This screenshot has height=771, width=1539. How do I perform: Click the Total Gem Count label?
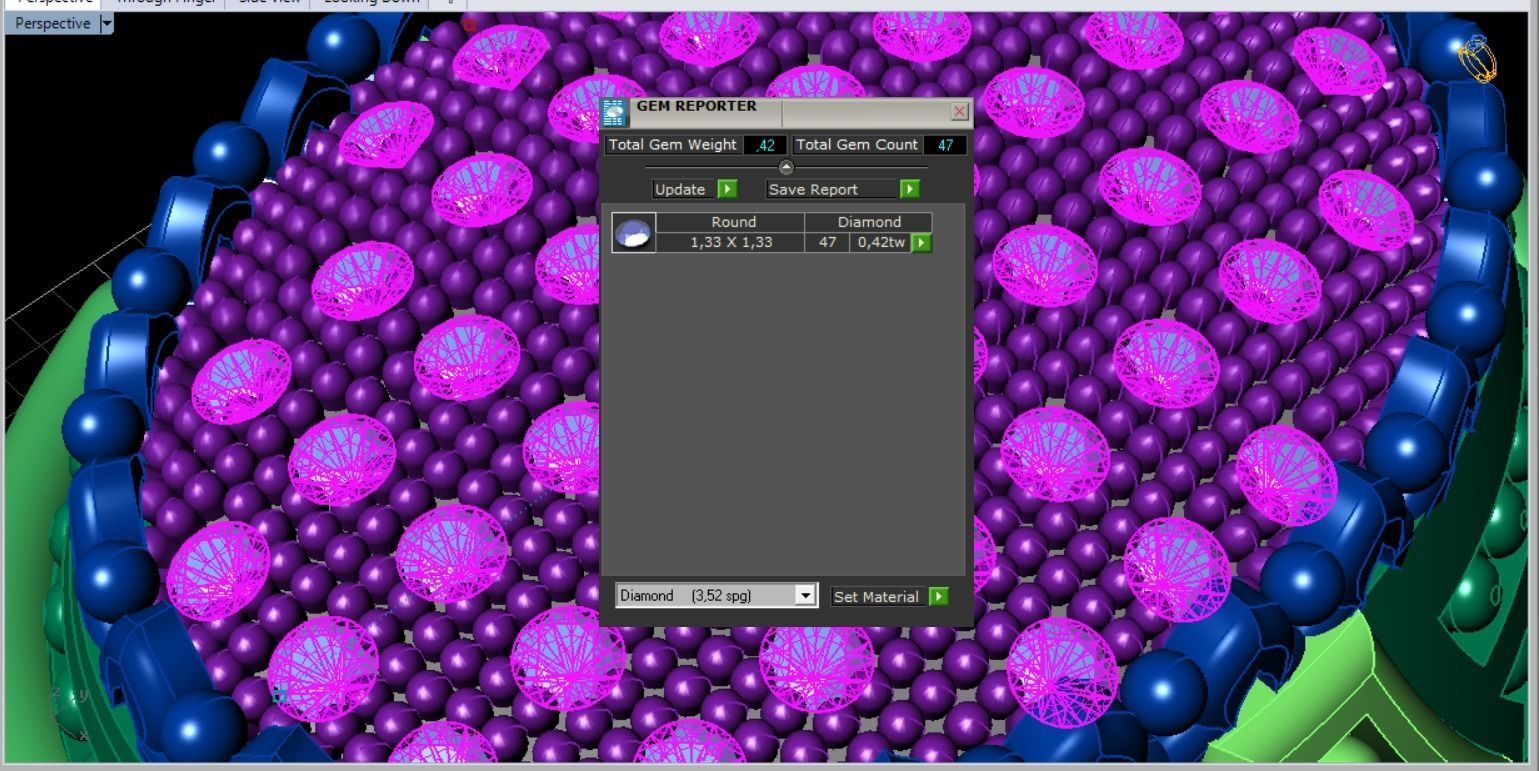(857, 145)
